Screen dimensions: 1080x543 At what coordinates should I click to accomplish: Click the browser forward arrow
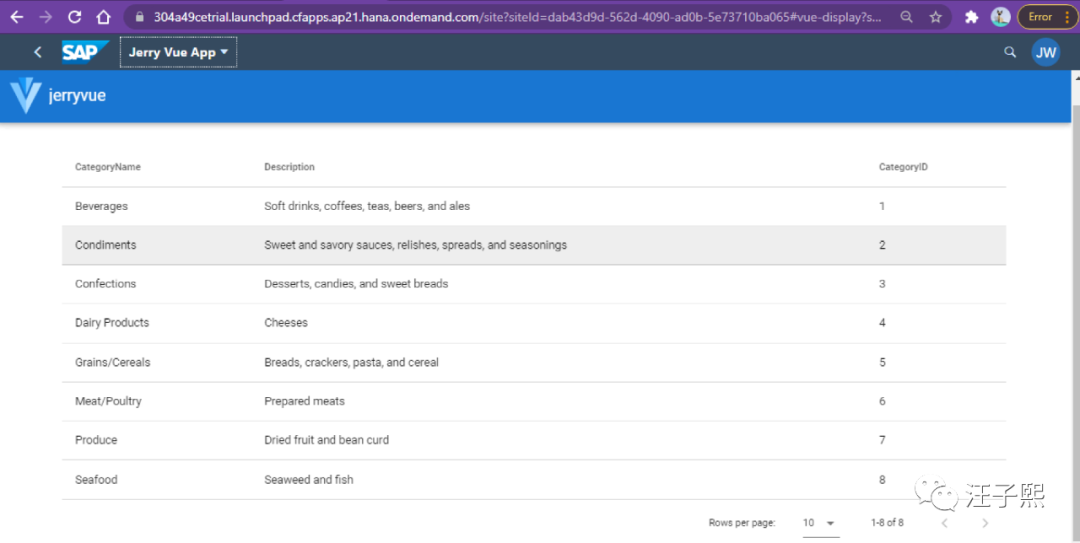[45, 17]
